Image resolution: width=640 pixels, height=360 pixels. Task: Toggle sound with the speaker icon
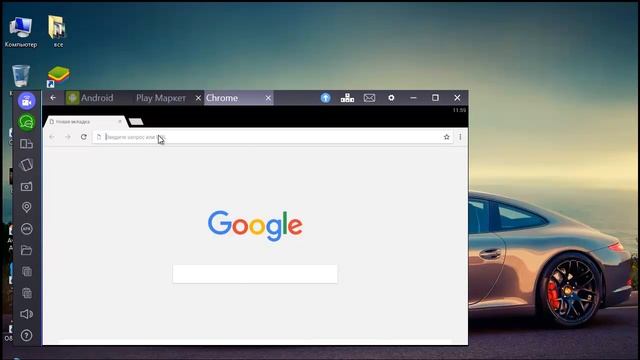point(27,314)
